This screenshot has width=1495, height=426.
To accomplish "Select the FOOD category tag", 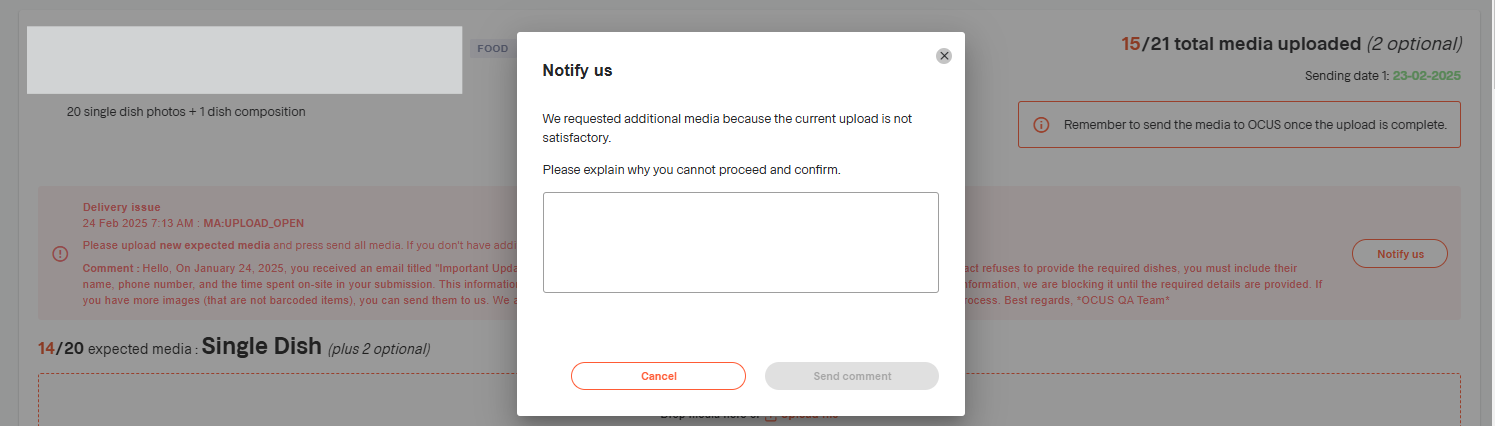I will (492, 48).
